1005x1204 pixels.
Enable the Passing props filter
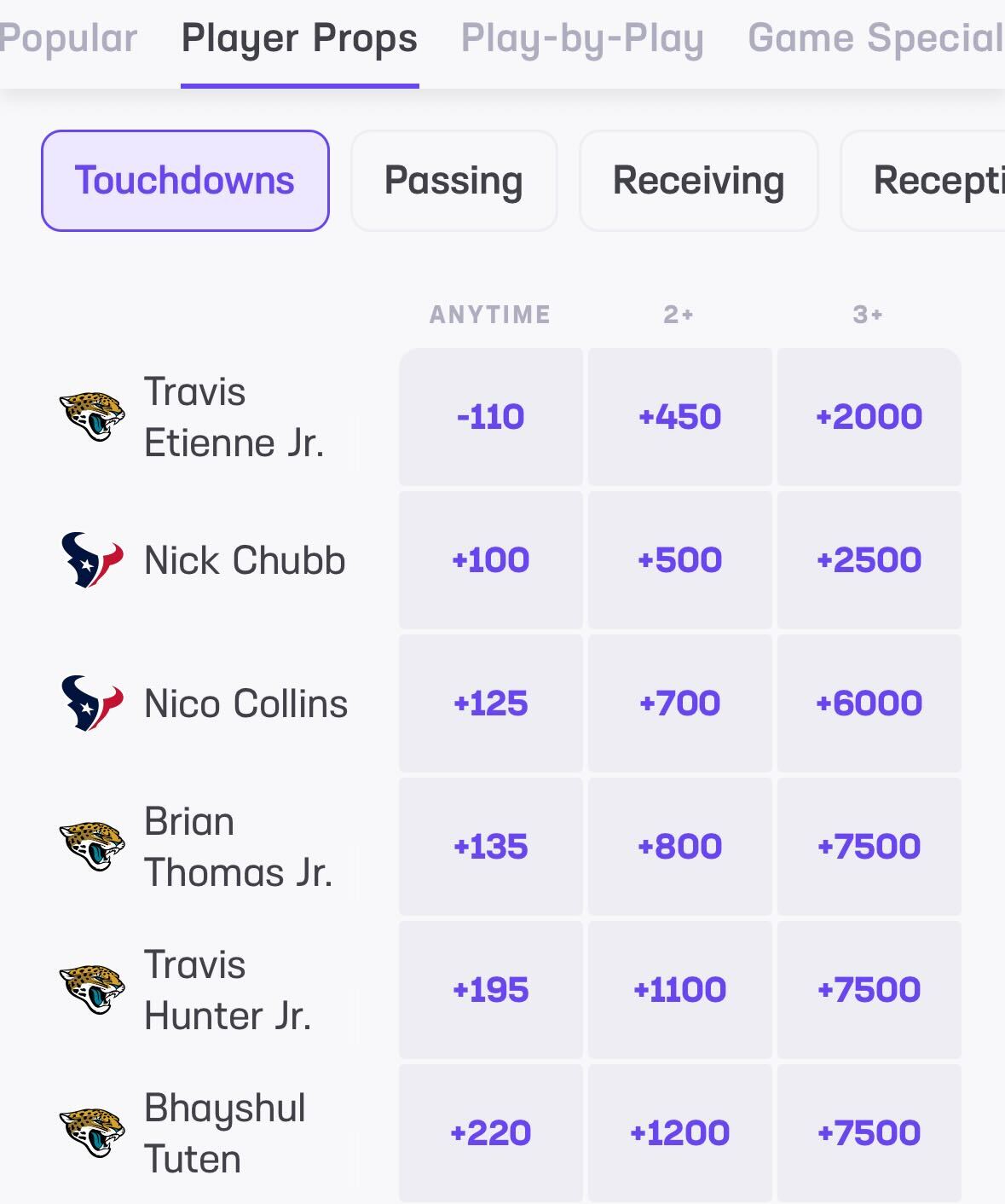click(453, 180)
